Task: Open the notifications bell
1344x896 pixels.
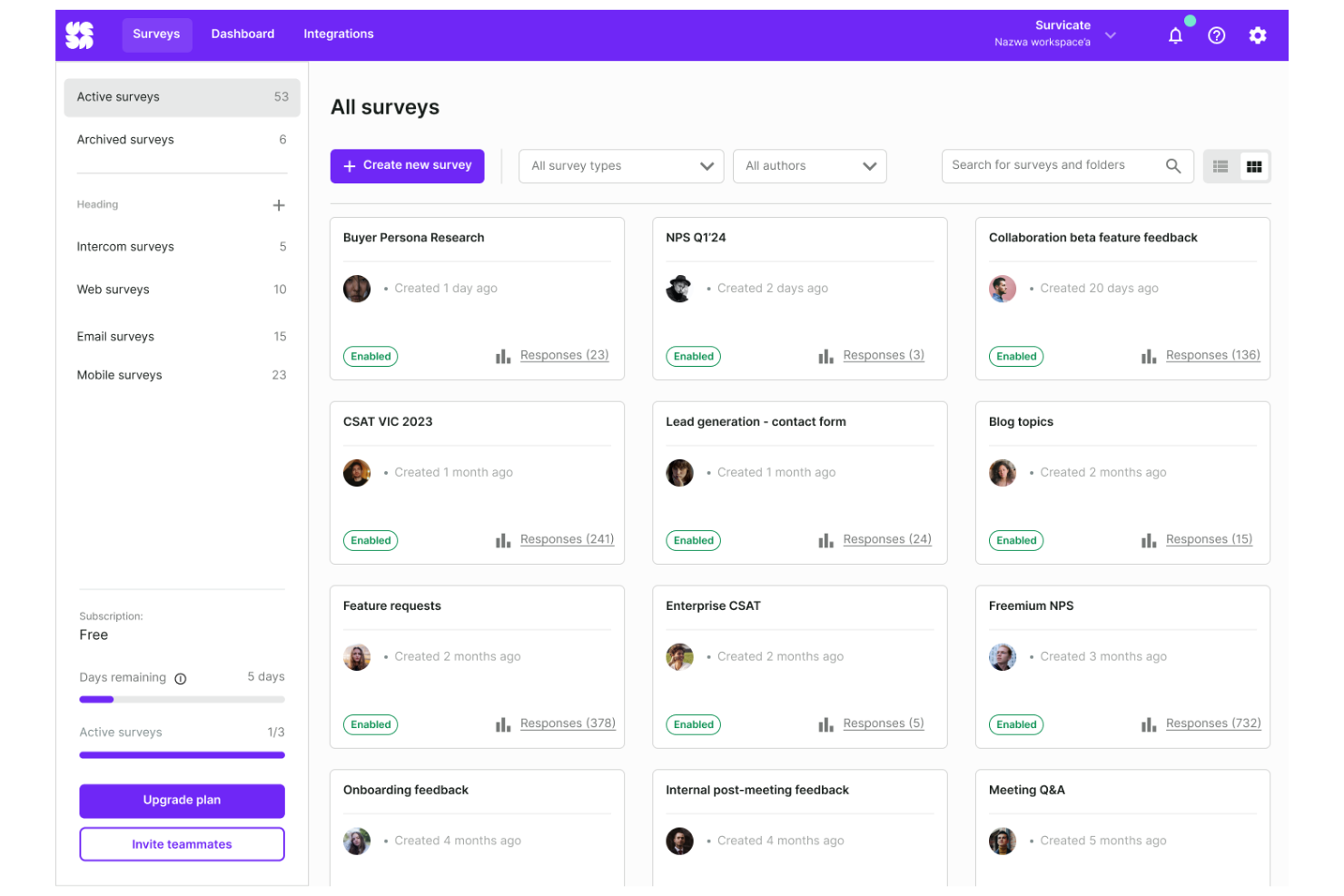Action: click(1175, 34)
